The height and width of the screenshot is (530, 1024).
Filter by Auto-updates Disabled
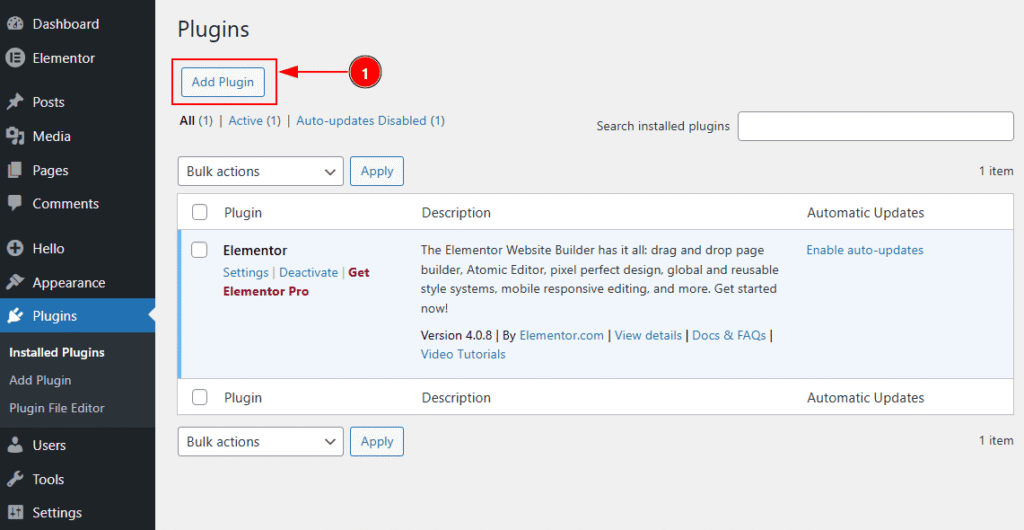pos(361,121)
